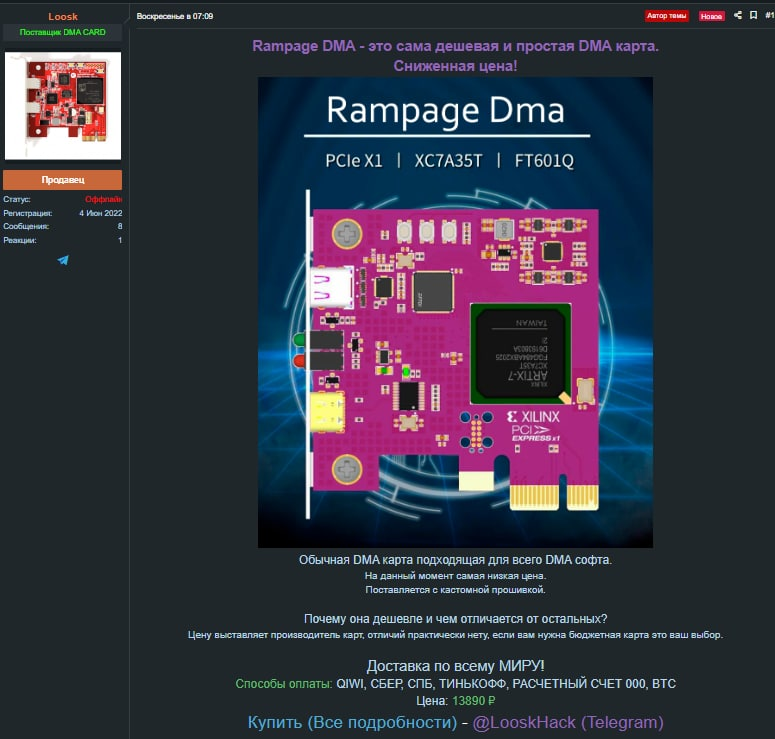Open the Rampage Dma product image
This screenshot has width=775, height=739.
click(x=455, y=312)
